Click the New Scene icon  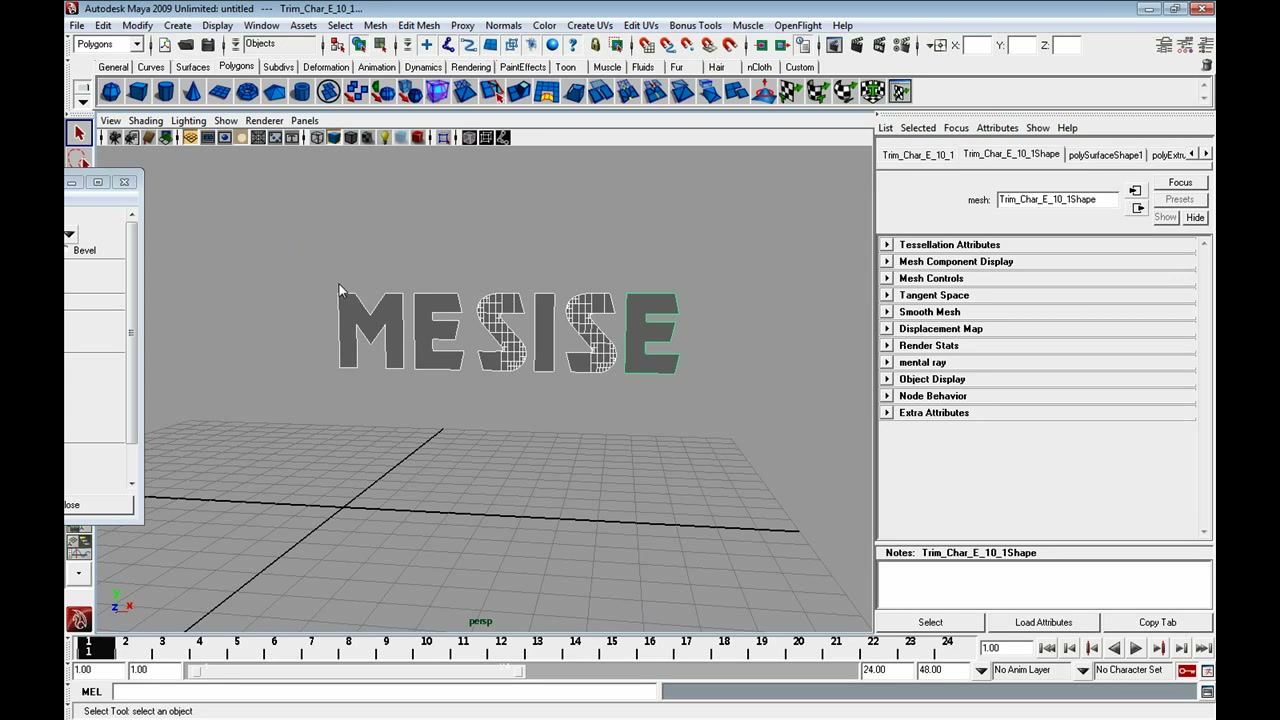[x=164, y=45]
